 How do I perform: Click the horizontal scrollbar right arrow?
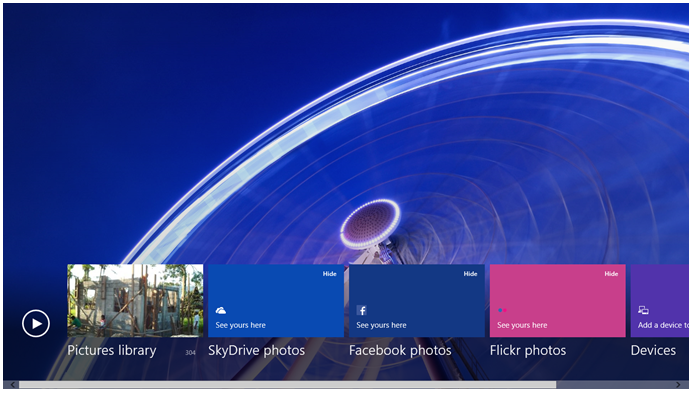[678, 385]
